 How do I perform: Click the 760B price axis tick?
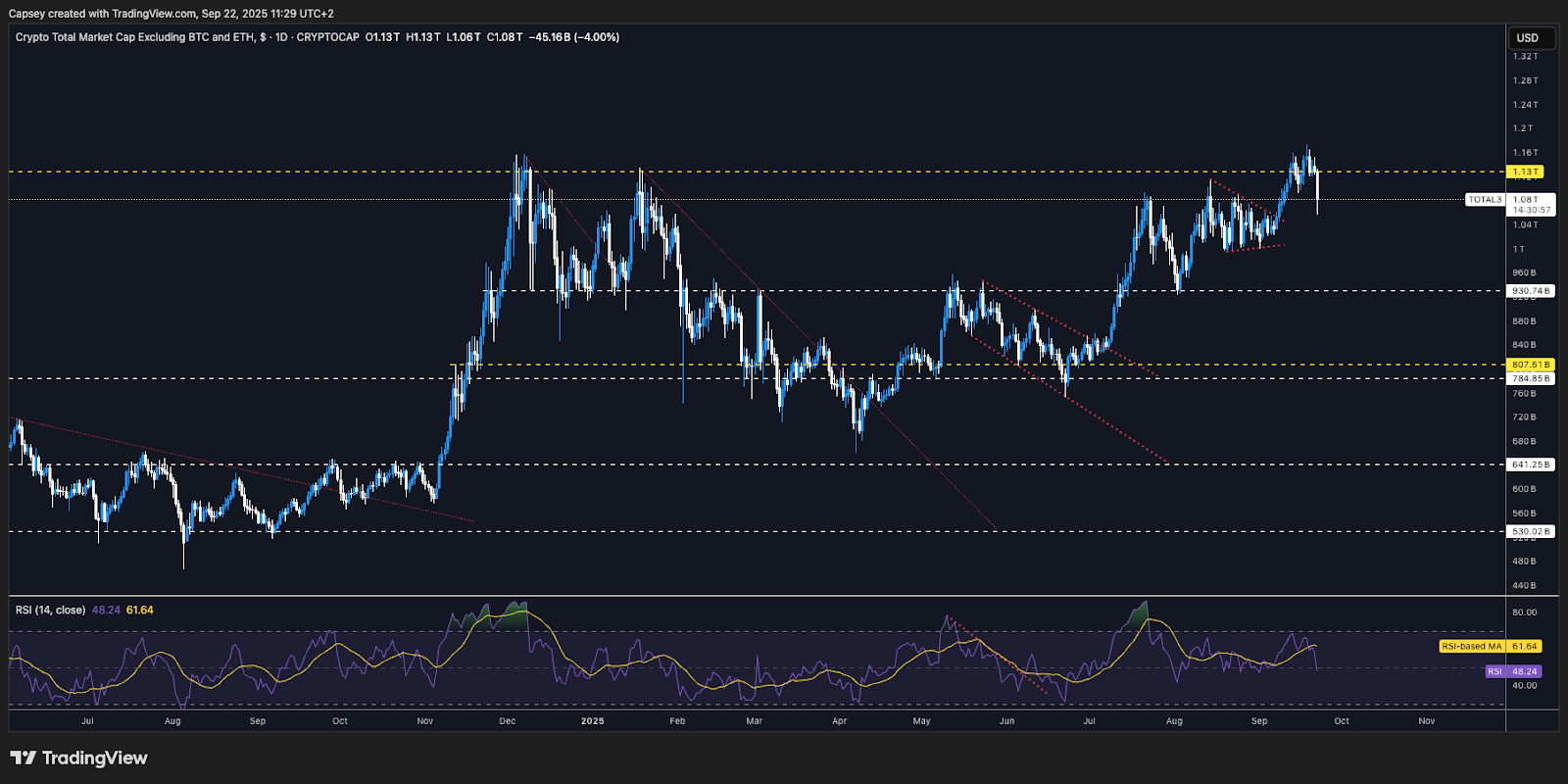1524,393
